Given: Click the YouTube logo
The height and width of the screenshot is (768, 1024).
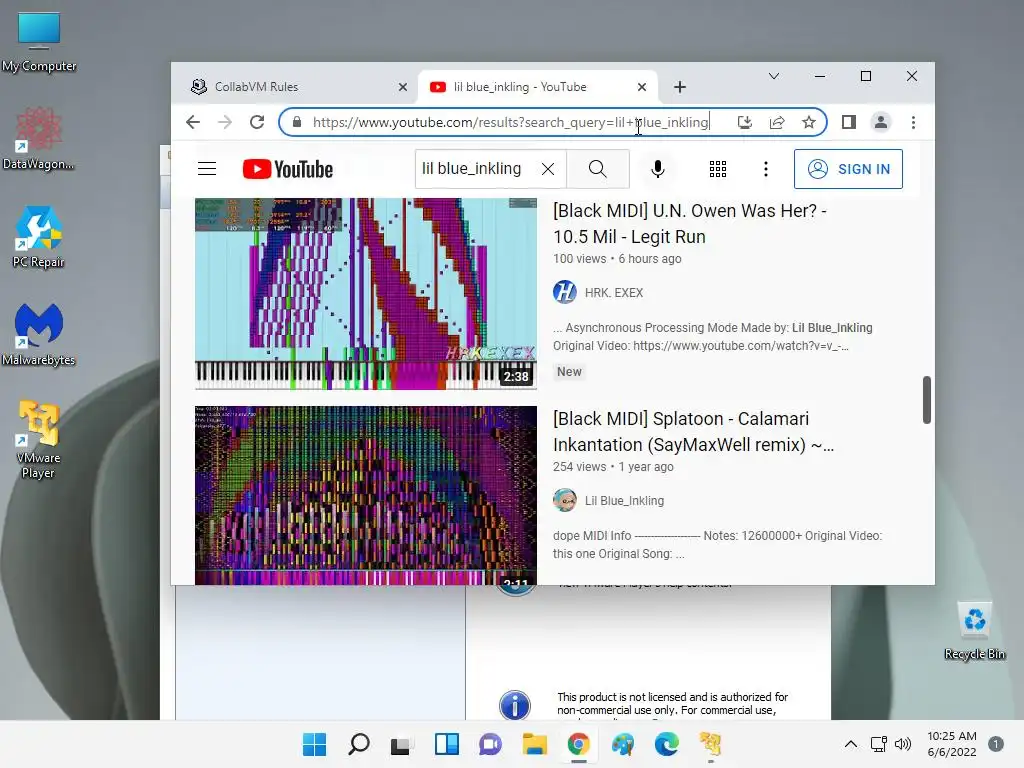Looking at the screenshot, I should tap(288, 169).
